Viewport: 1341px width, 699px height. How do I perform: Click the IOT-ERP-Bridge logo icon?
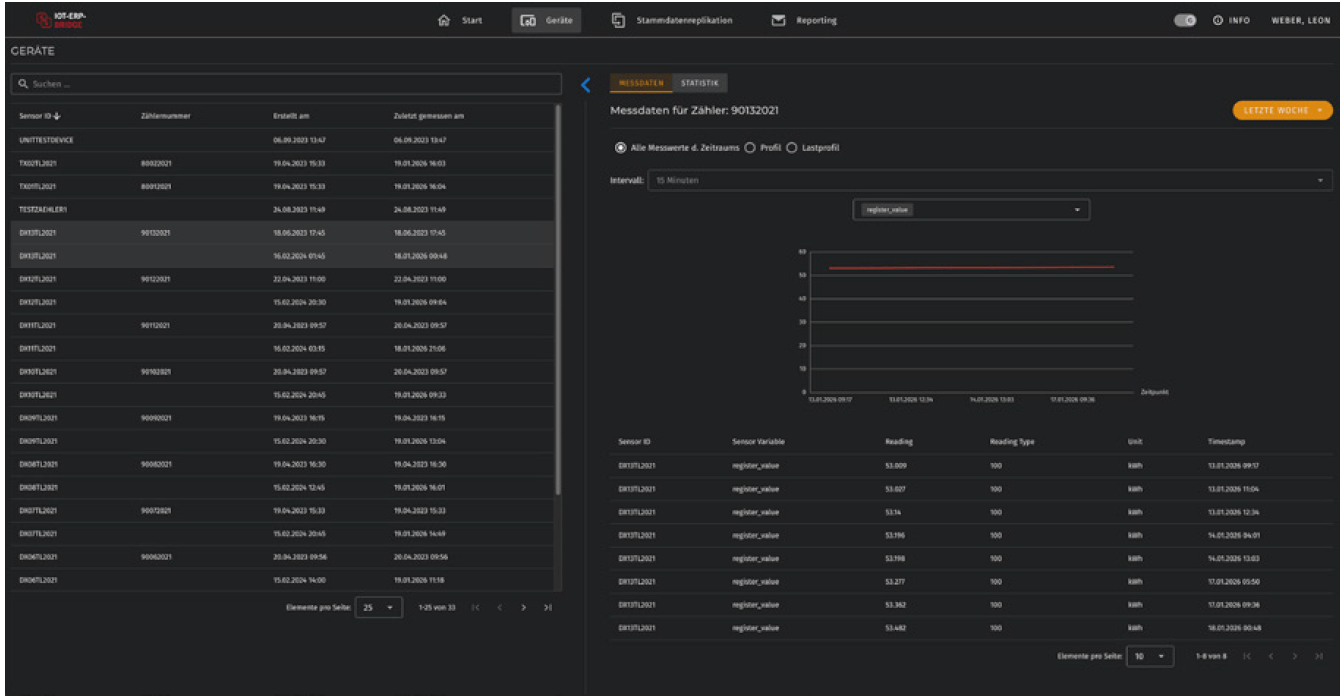pyautogui.click(x=43, y=20)
